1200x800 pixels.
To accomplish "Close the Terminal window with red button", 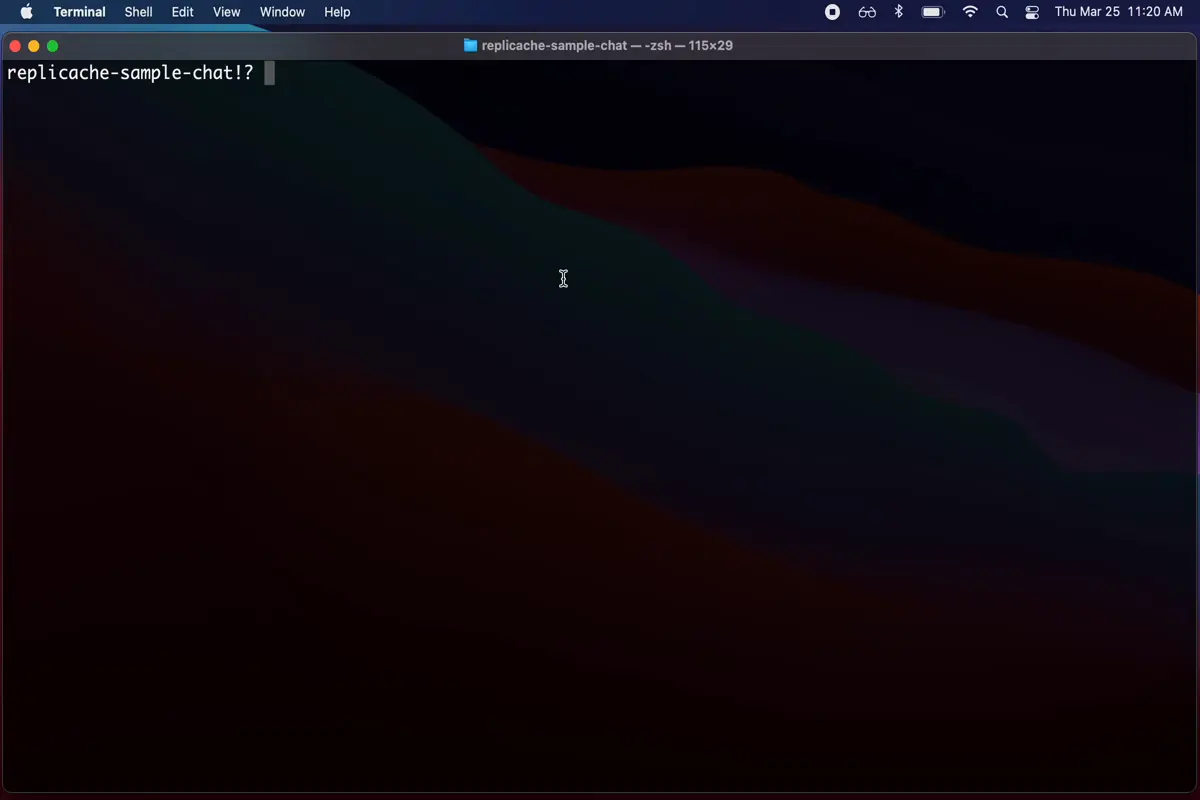I will coord(15,46).
